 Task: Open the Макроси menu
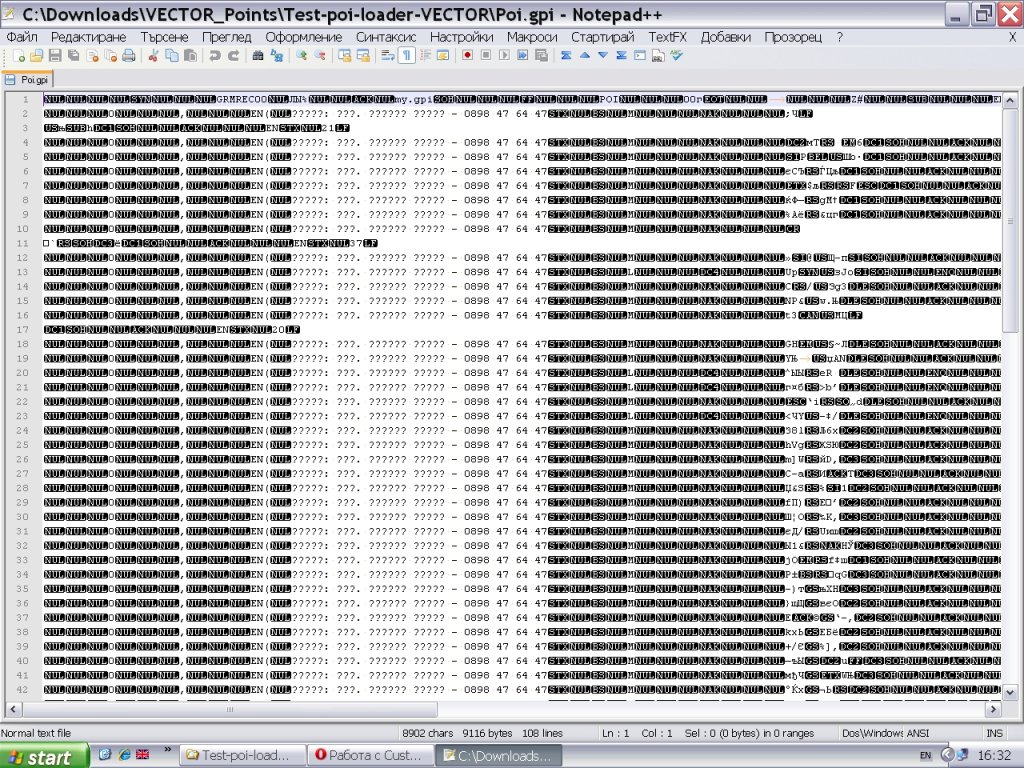click(532, 37)
